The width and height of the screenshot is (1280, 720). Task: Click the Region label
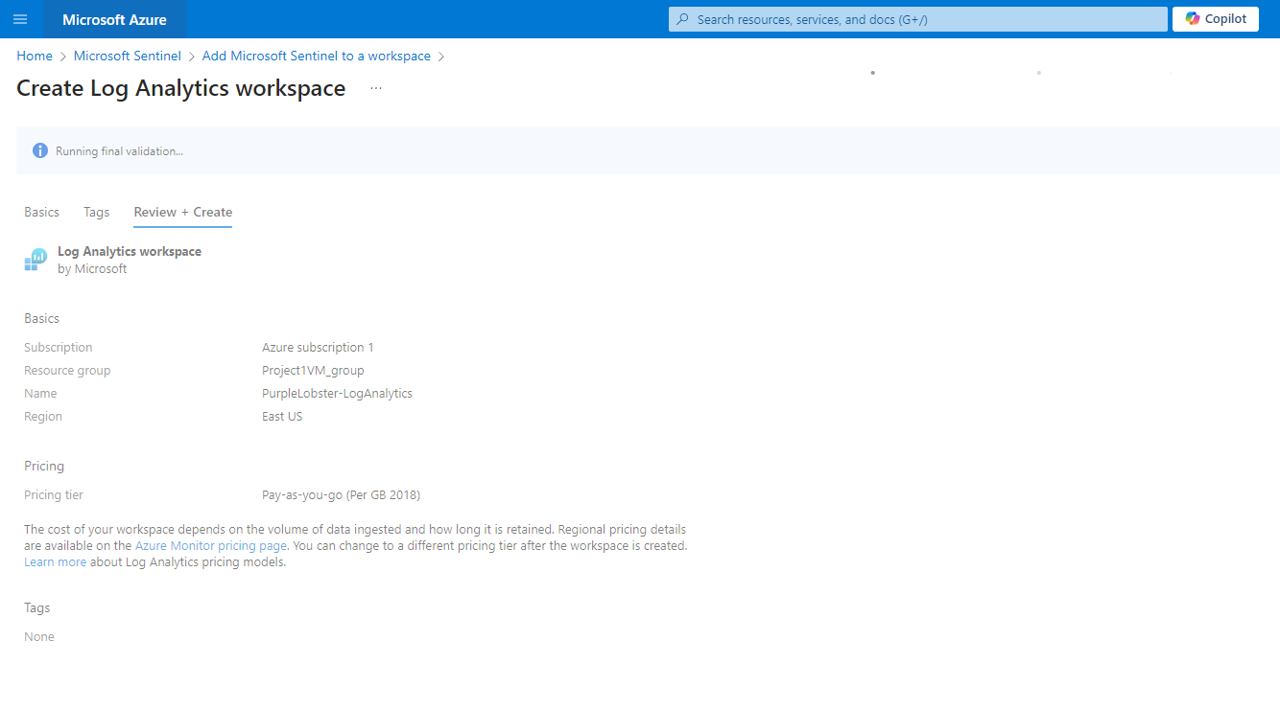[43, 416]
